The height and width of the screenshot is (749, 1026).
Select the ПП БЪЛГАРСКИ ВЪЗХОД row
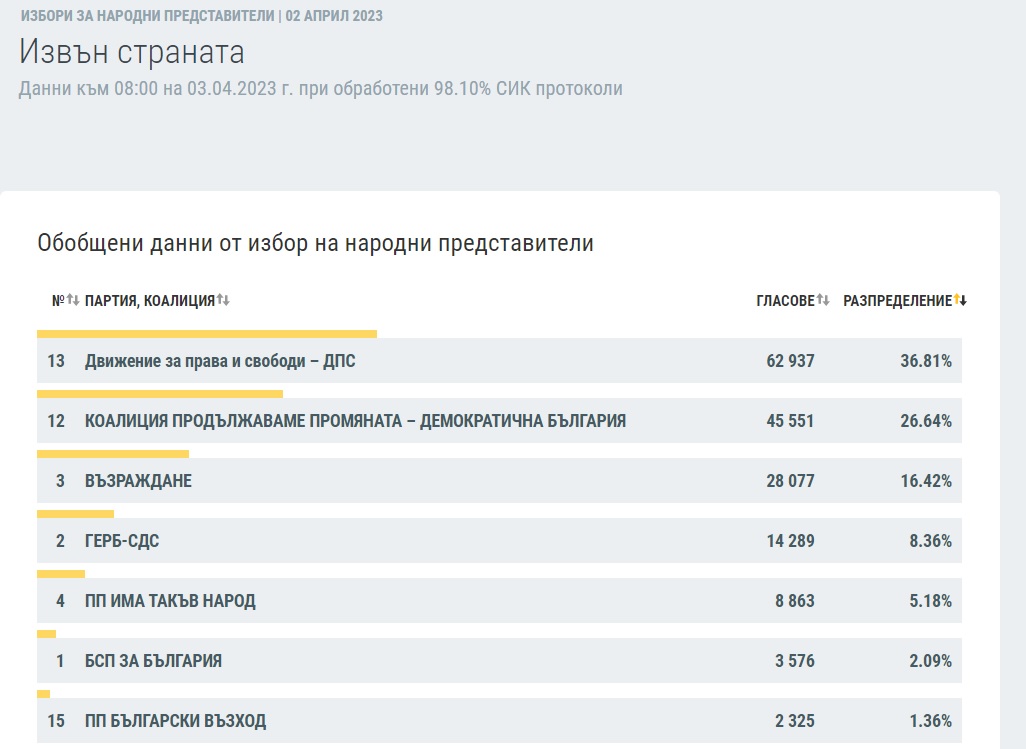coord(175,721)
